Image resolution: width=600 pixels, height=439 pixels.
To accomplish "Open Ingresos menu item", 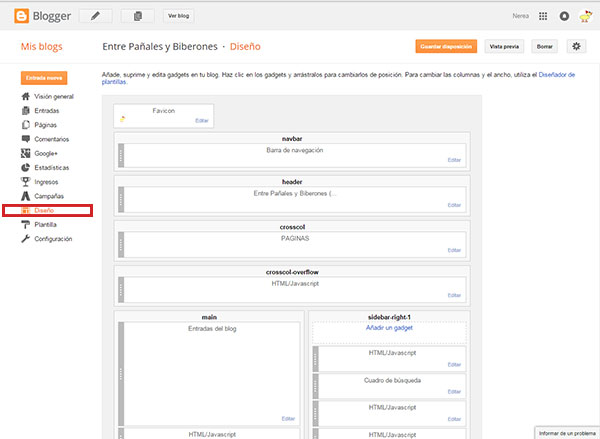I will click(46, 182).
